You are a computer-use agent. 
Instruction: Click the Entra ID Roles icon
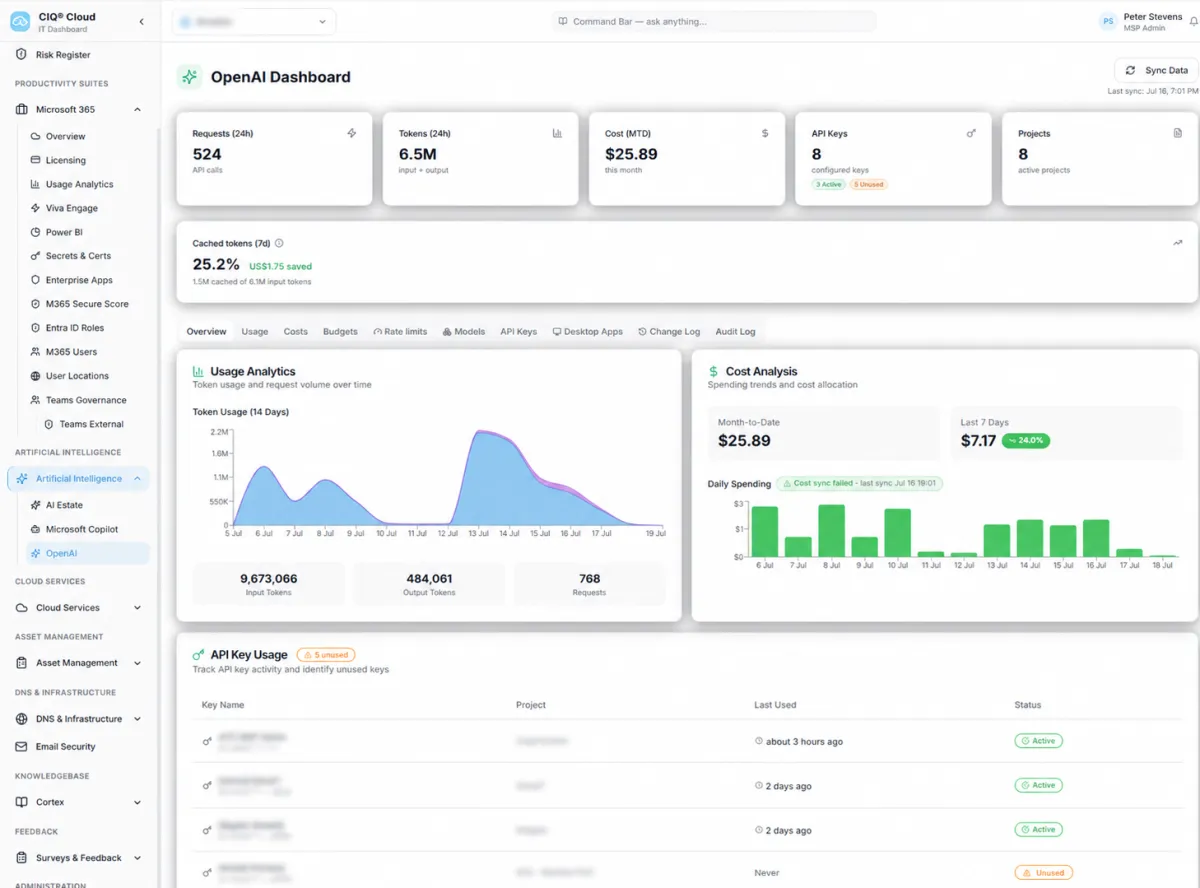click(x=36, y=328)
